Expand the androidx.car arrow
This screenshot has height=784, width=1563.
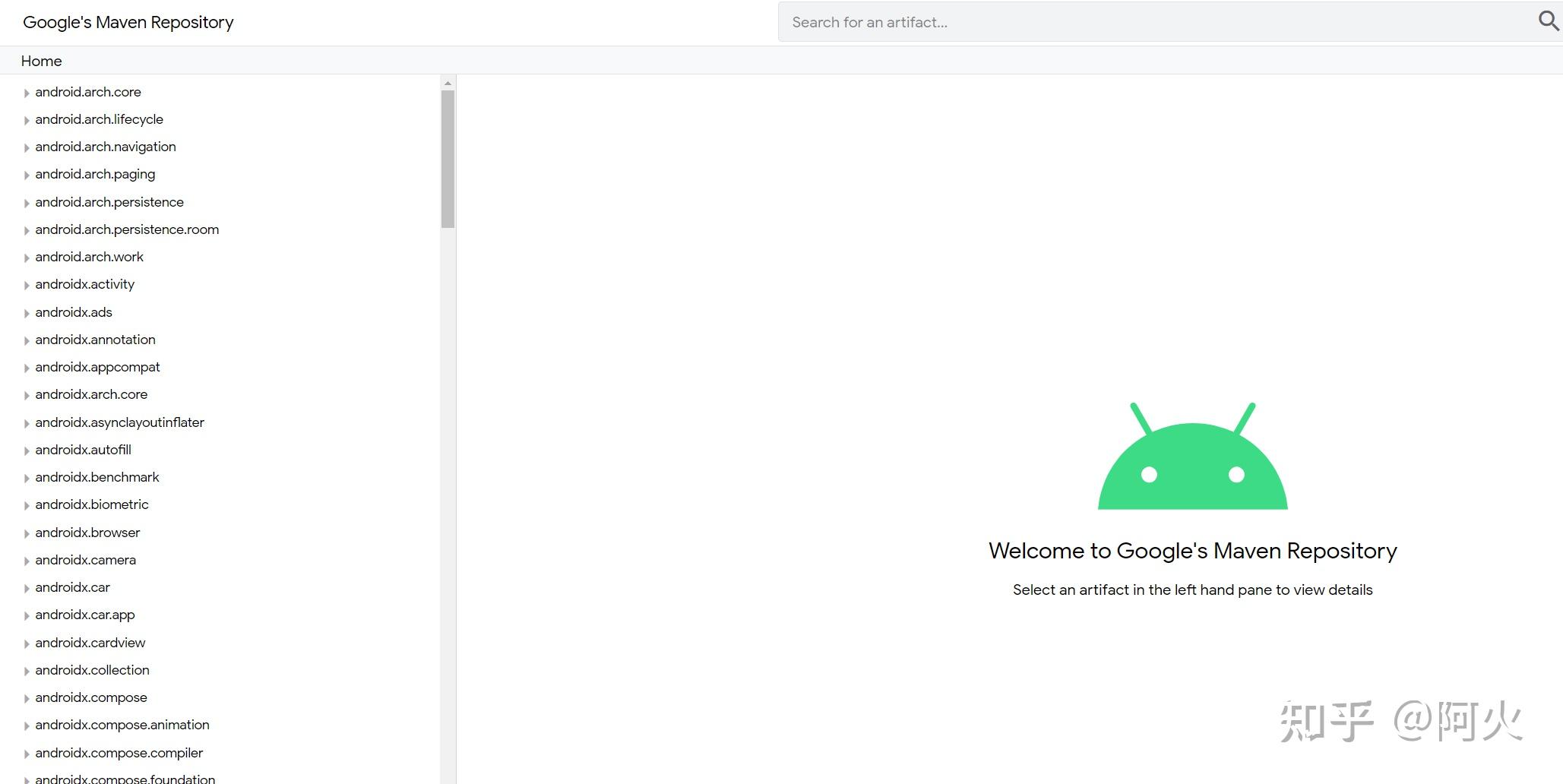(x=27, y=588)
